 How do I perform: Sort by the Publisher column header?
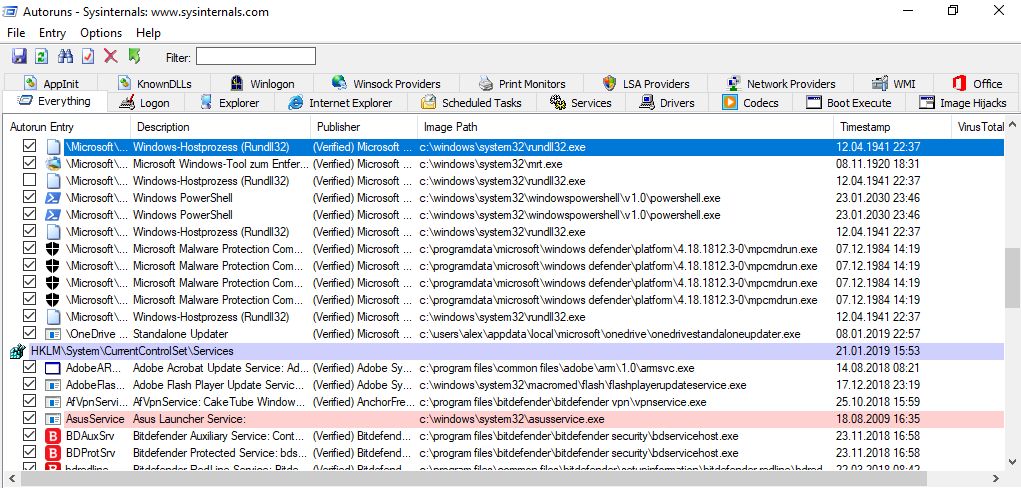363,127
